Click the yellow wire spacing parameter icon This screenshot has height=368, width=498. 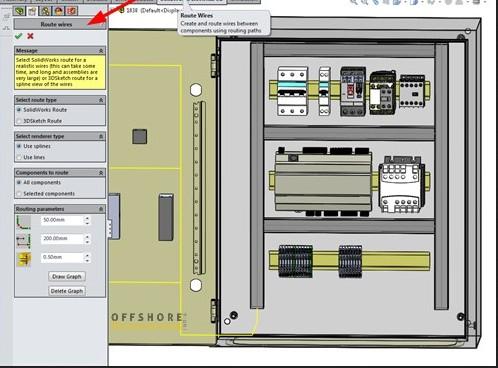(x=24, y=259)
